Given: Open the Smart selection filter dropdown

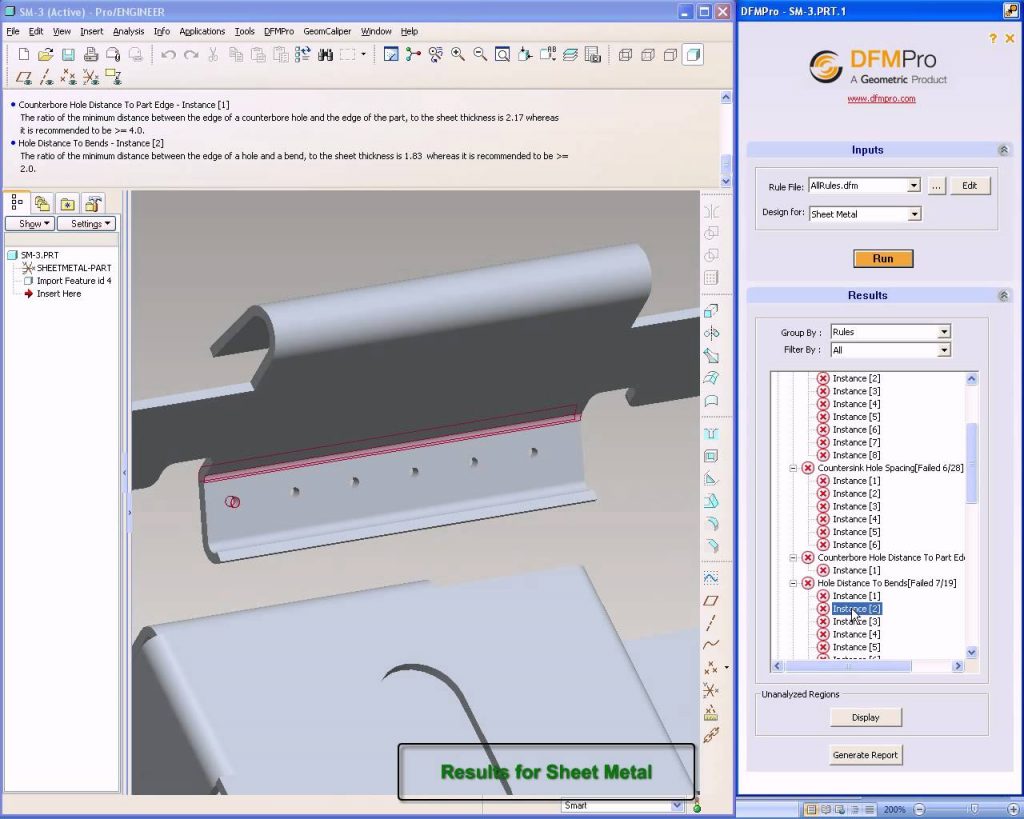Looking at the screenshot, I should [x=677, y=806].
